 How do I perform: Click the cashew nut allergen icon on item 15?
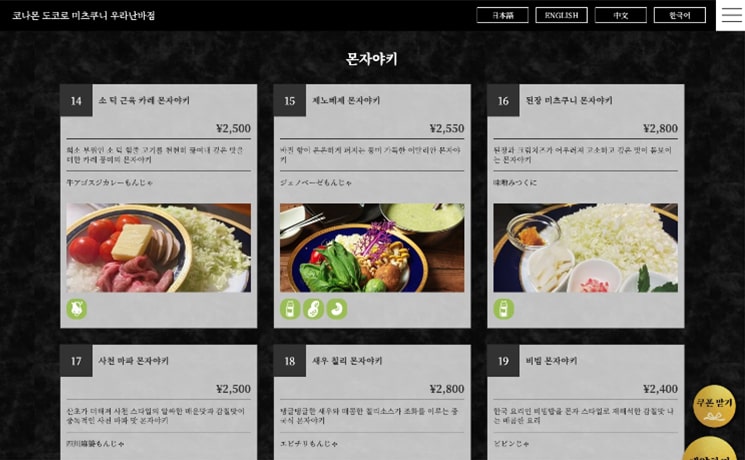click(337, 309)
